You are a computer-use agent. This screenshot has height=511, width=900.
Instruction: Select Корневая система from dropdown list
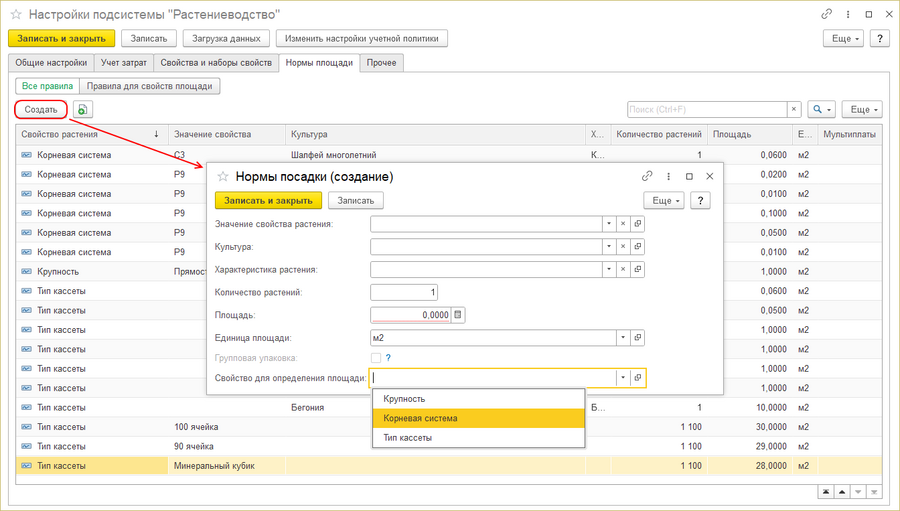click(x=478, y=418)
